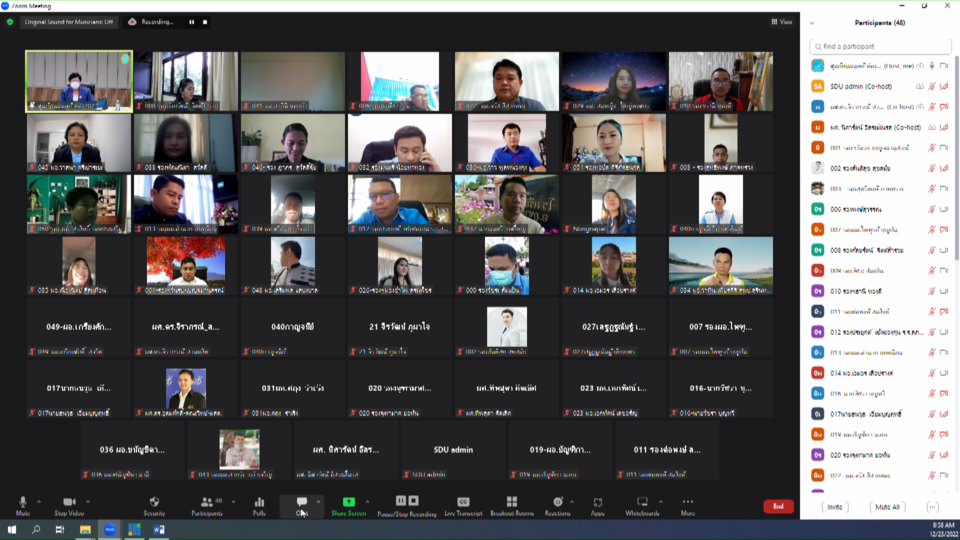Open share options caret next to Share Screen

click(x=367, y=502)
